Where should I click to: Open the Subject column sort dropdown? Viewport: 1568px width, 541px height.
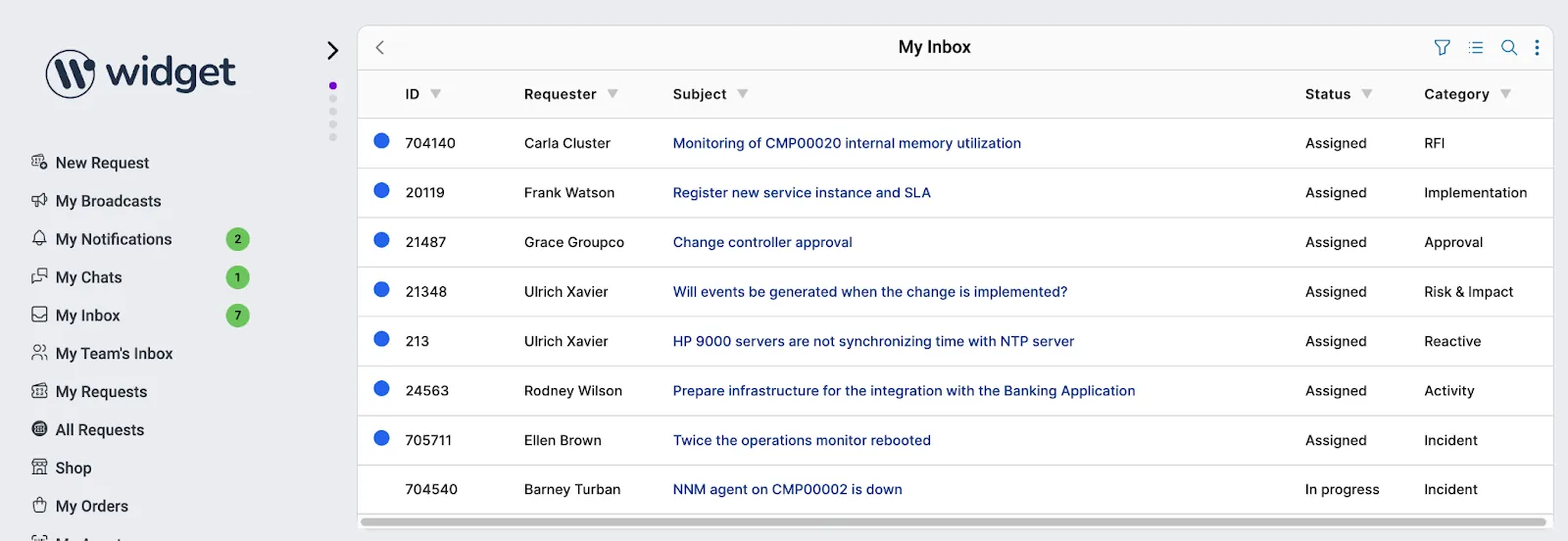(743, 94)
